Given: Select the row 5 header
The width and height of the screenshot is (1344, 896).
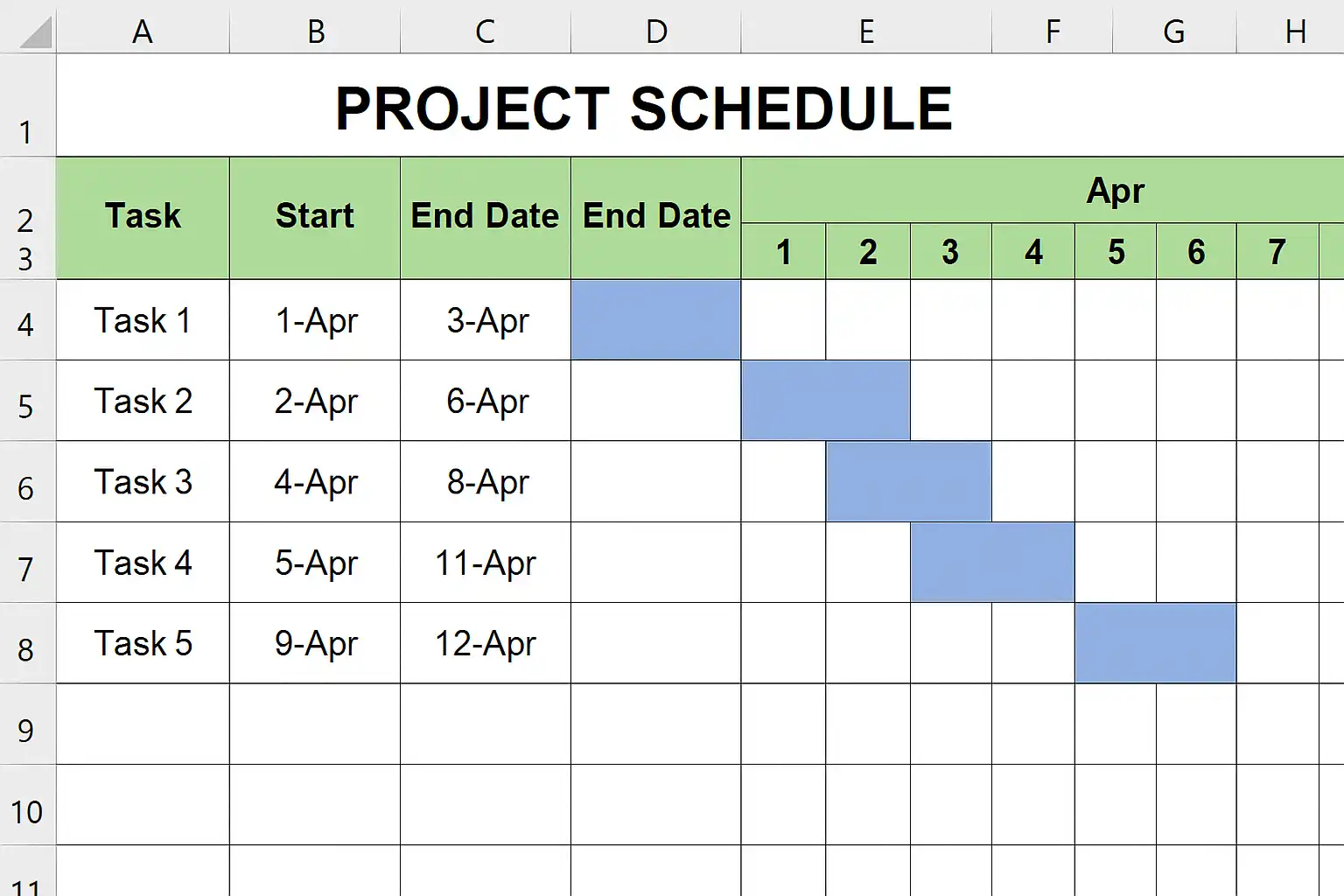Looking at the screenshot, I should point(26,404).
